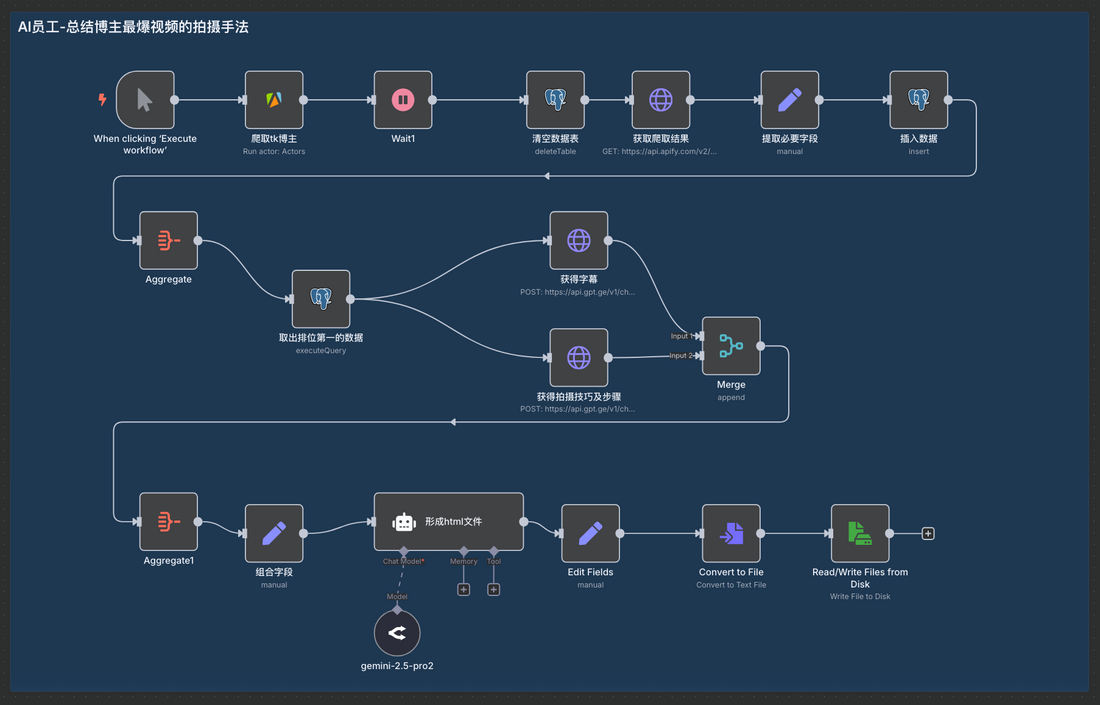Screen dimensions: 1100x705
Task: Add a Memory sub-node with plus button
Action: [x=464, y=590]
